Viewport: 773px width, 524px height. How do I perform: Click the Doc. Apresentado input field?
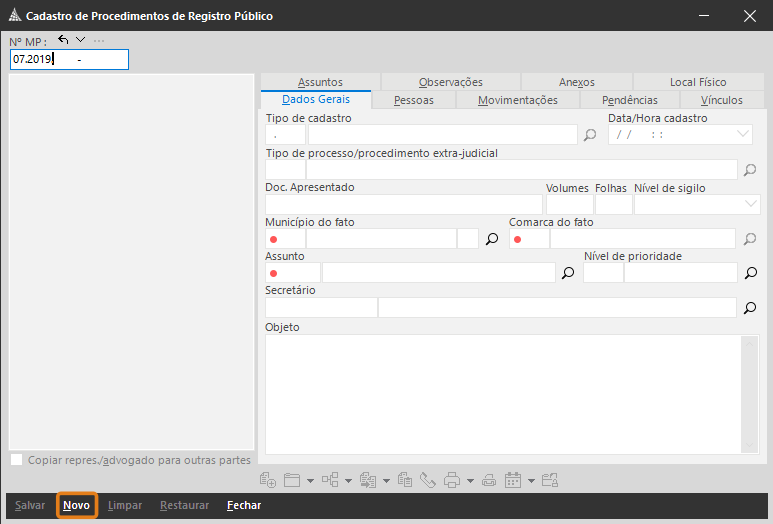pos(404,204)
